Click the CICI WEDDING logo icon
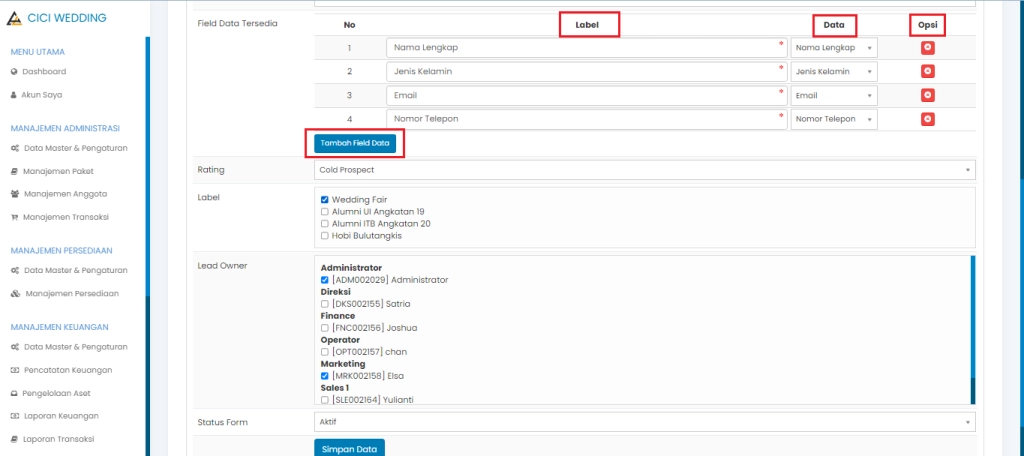1024x456 pixels. tap(14, 18)
